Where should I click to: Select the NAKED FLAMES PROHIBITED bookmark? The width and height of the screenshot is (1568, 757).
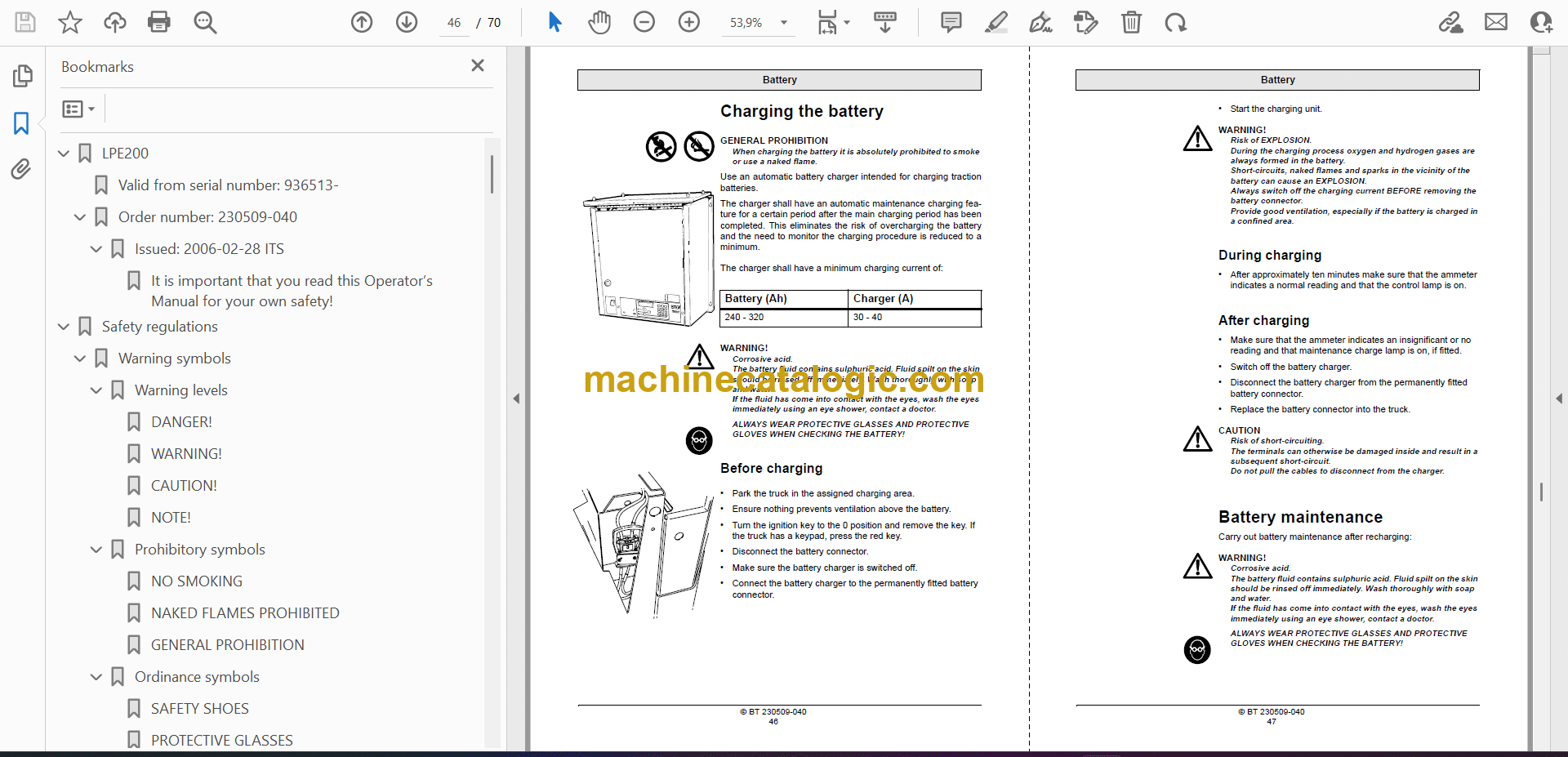point(245,613)
